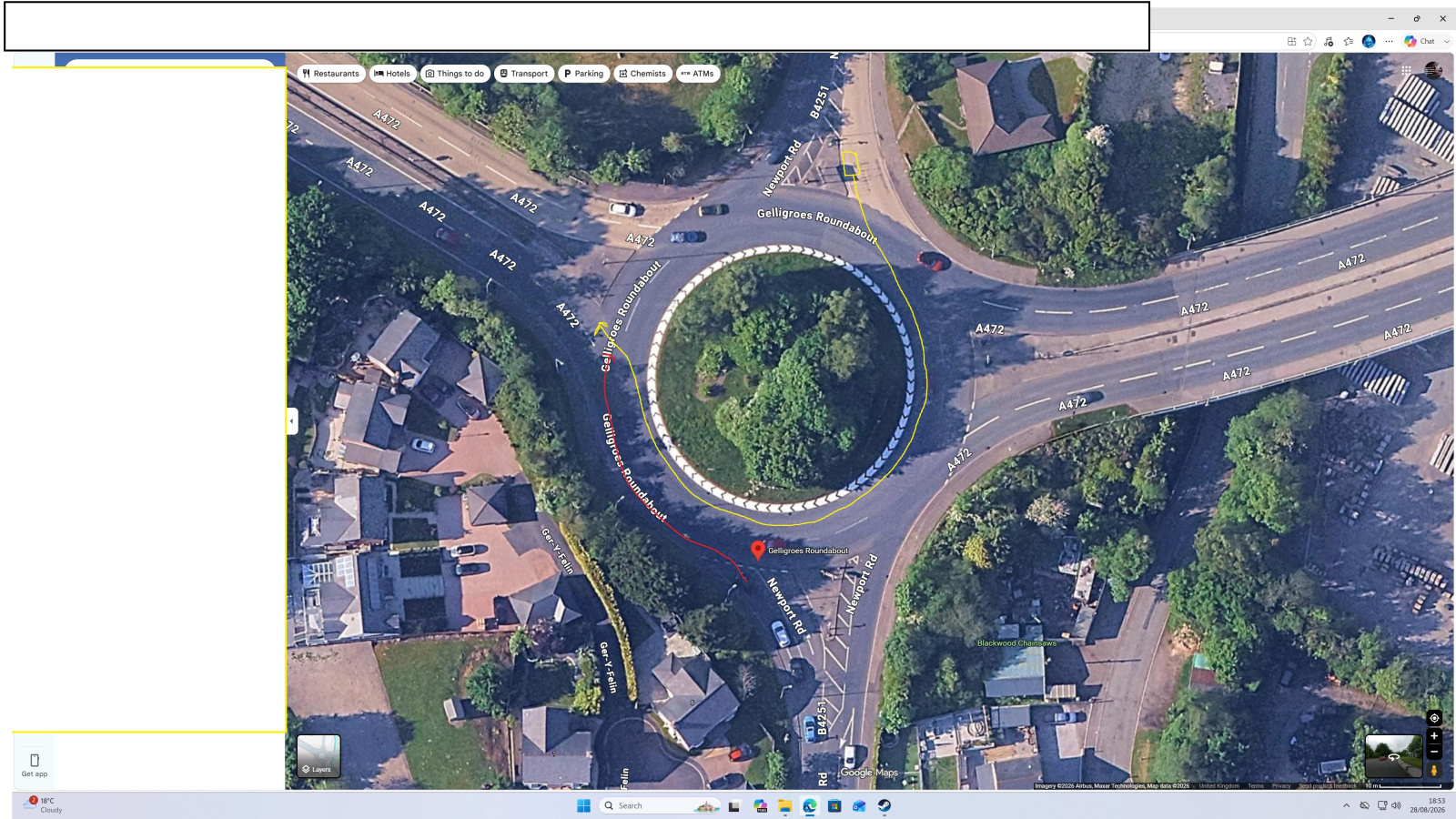Open Microsoft Store from the taskbar

tap(834, 805)
